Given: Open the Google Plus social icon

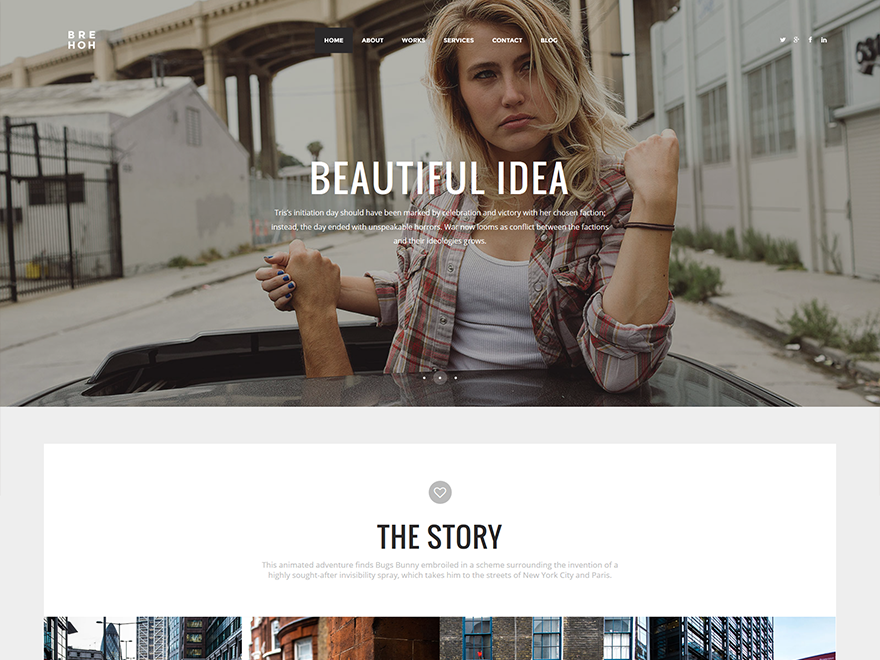Looking at the screenshot, I should (x=796, y=40).
